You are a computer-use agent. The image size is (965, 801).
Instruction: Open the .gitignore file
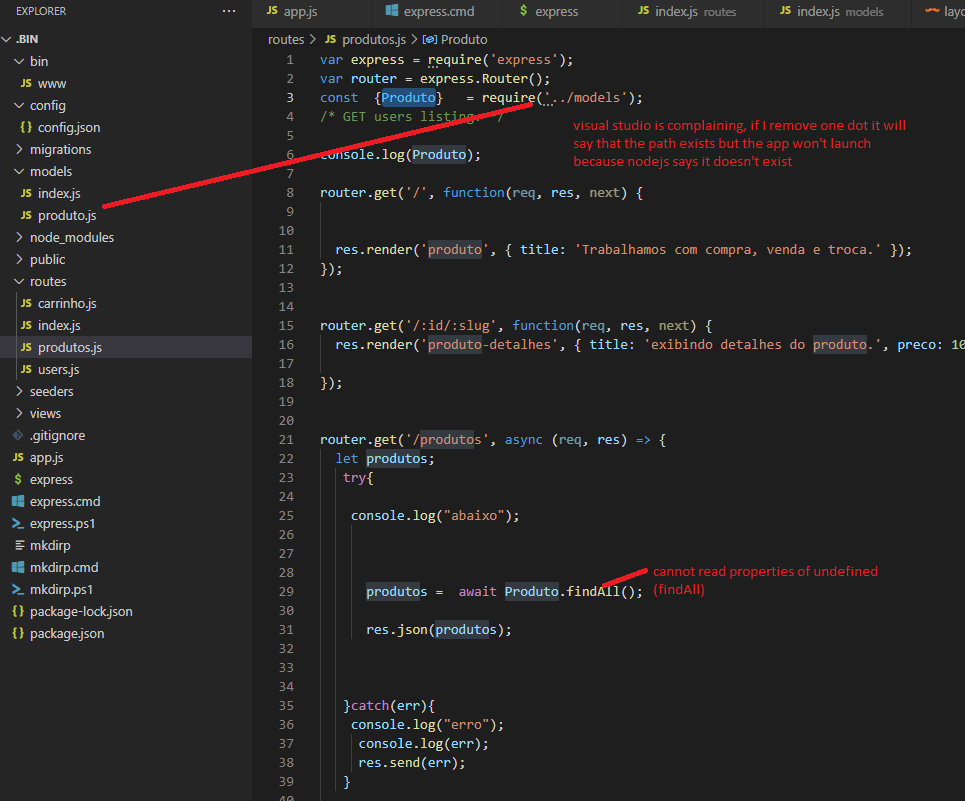coord(58,436)
